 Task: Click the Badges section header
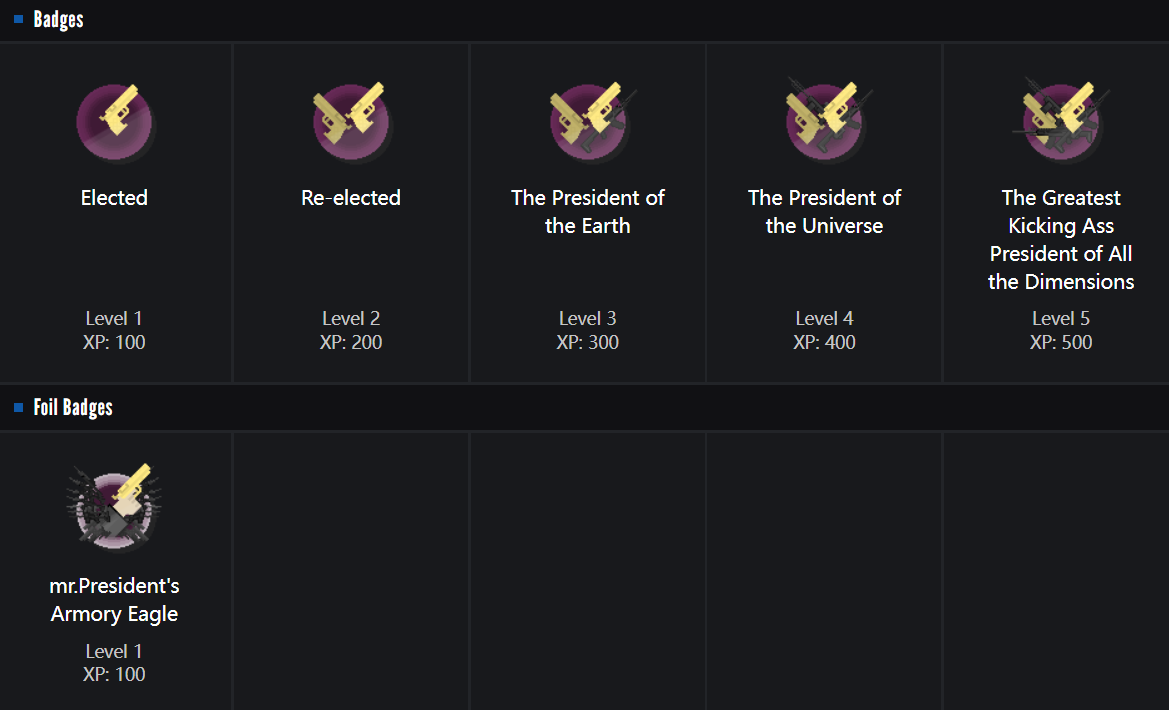tap(58, 19)
